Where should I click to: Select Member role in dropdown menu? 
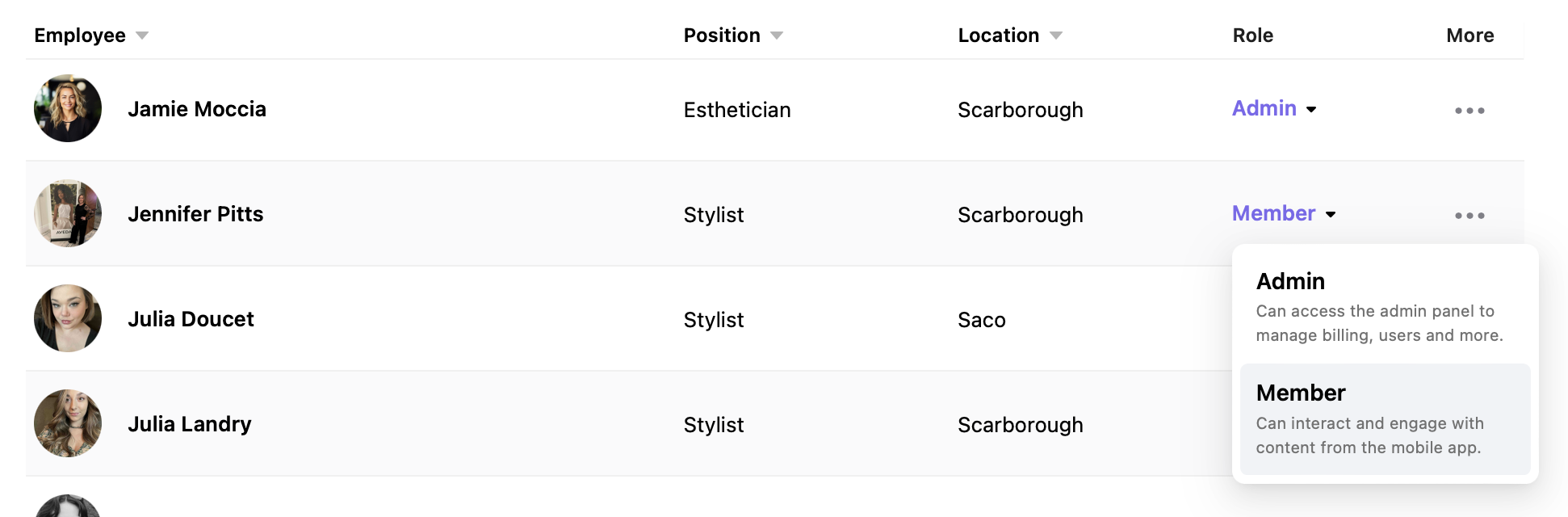(x=1386, y=419)
